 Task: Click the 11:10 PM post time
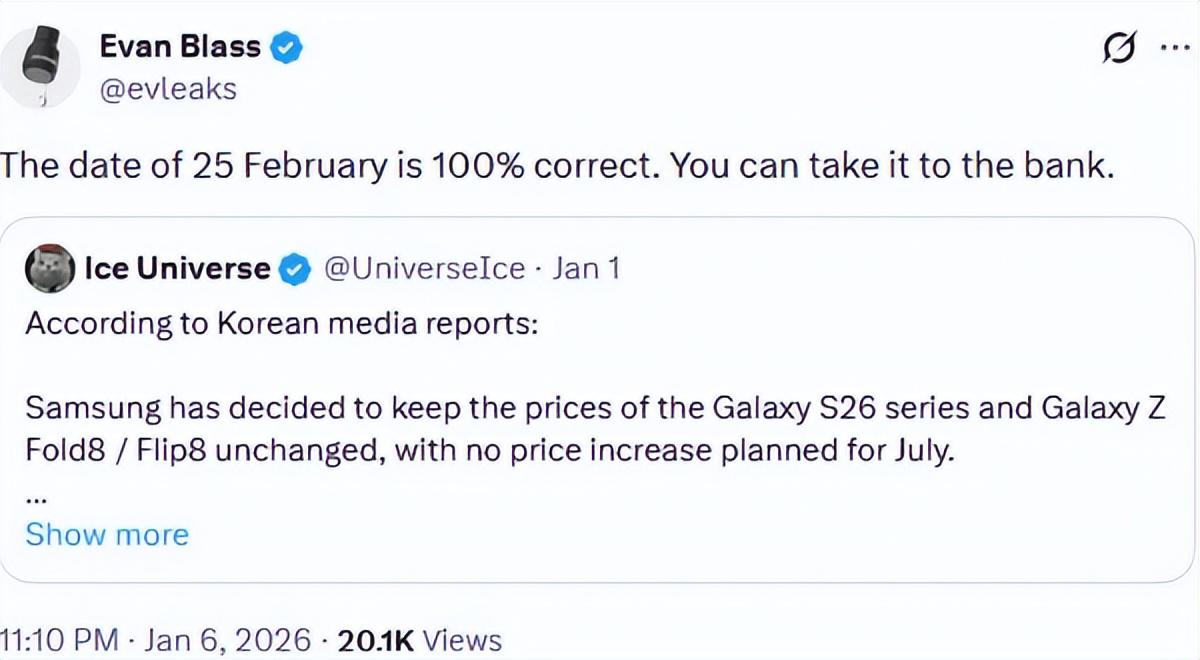[58, 640]
